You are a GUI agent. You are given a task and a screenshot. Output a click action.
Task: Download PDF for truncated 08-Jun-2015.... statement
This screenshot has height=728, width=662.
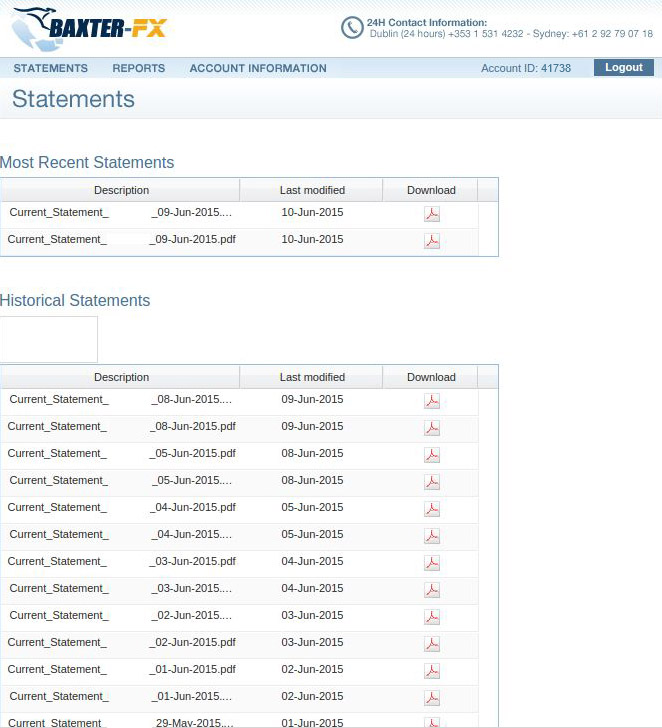[432, 402]
